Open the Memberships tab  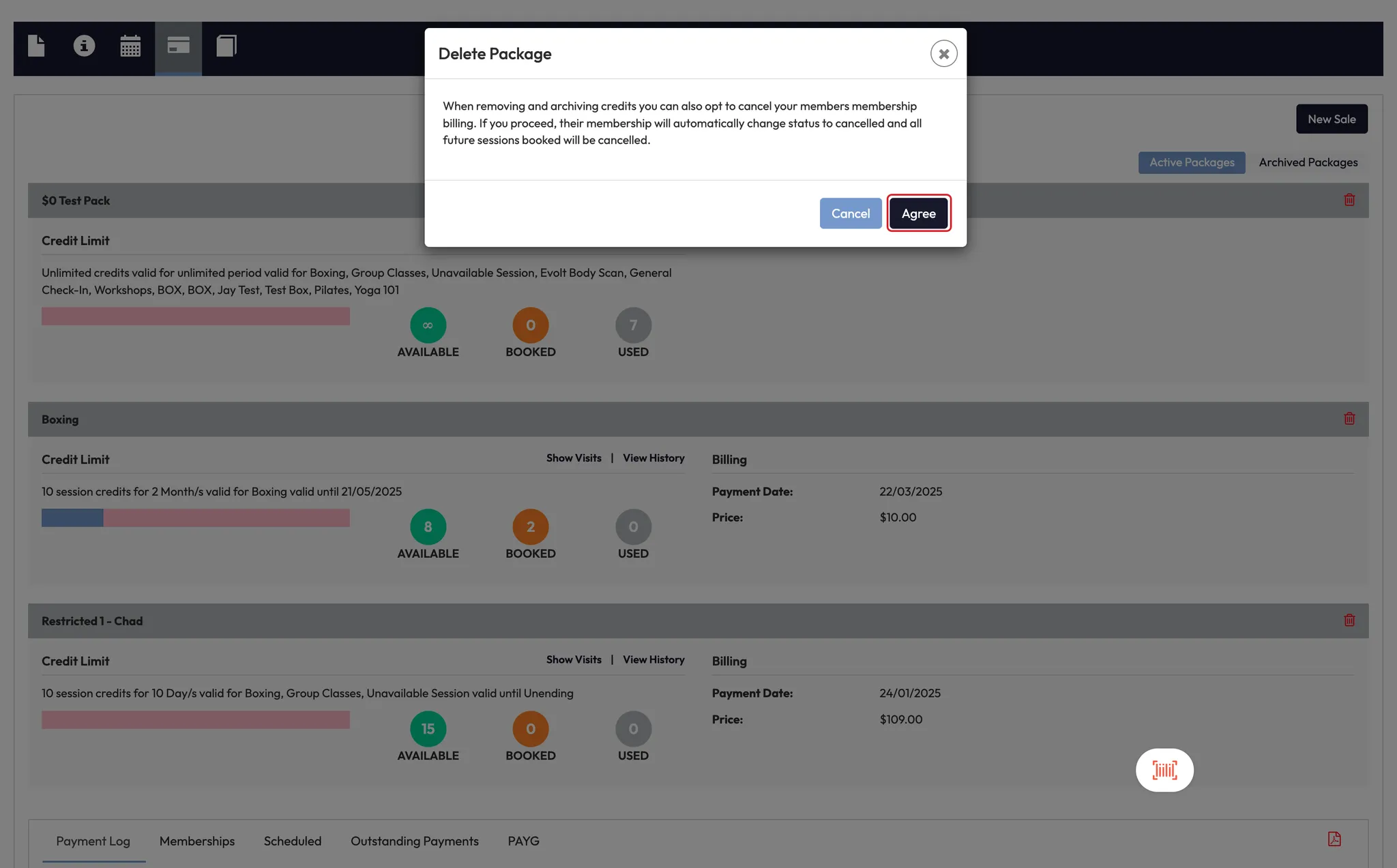(197, 841)
